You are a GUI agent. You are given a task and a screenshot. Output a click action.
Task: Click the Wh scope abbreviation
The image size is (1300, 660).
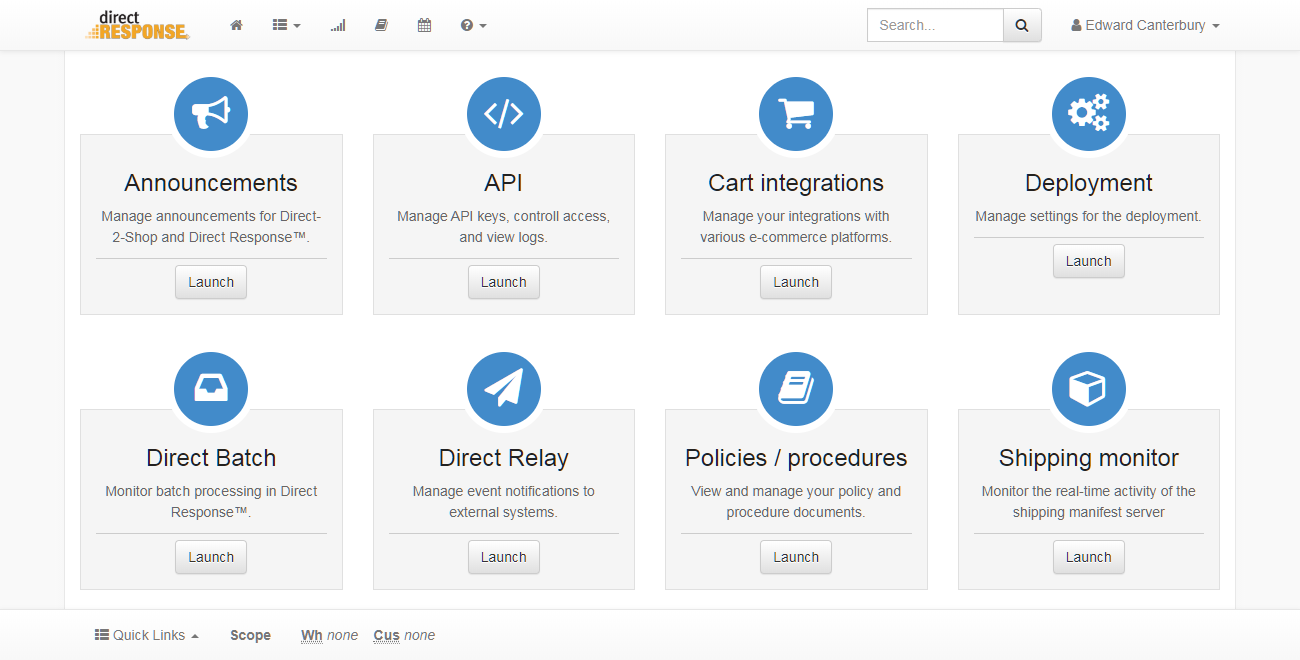(312, 635)
